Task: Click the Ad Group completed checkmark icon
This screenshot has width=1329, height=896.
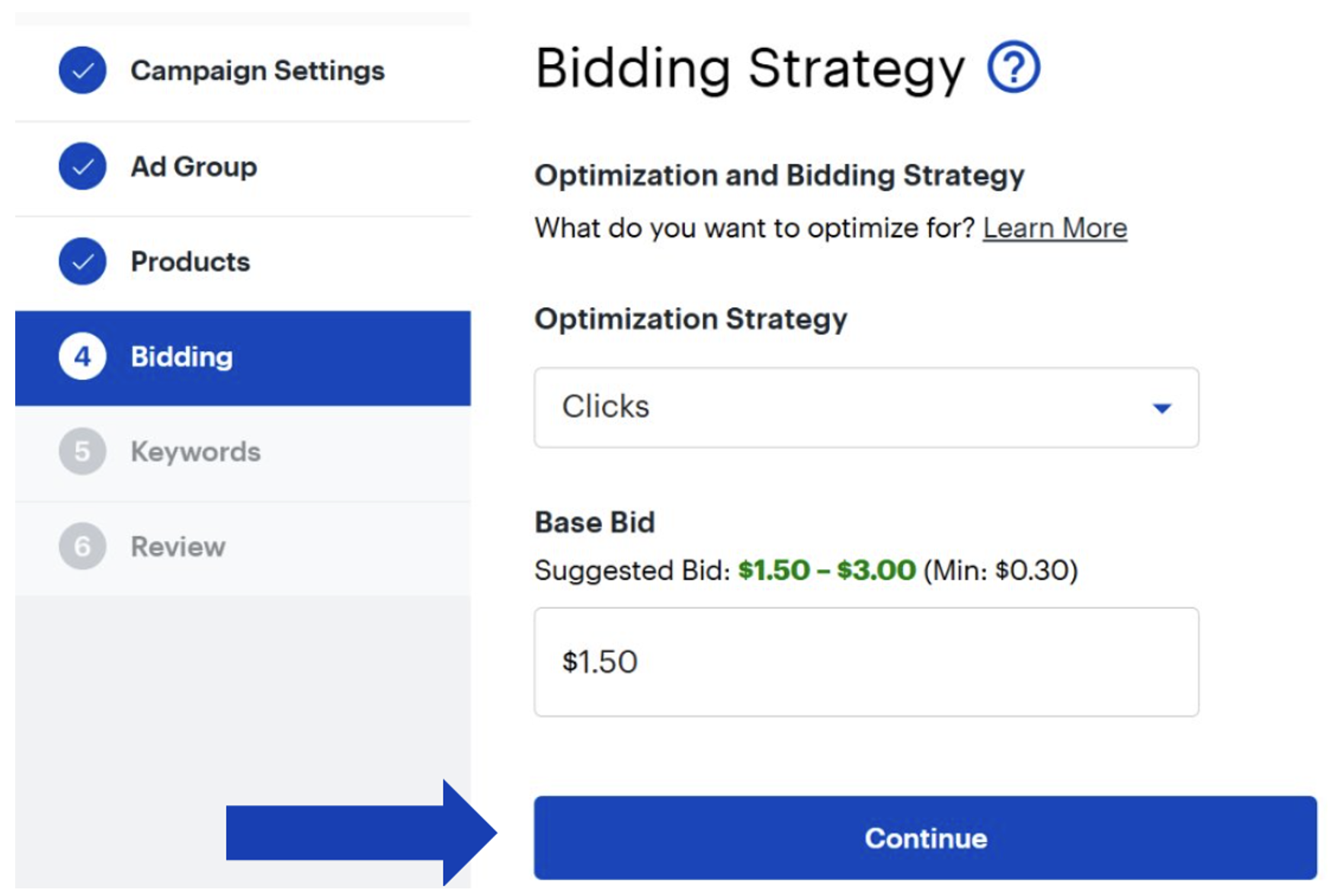Action: tap(82, 166)
